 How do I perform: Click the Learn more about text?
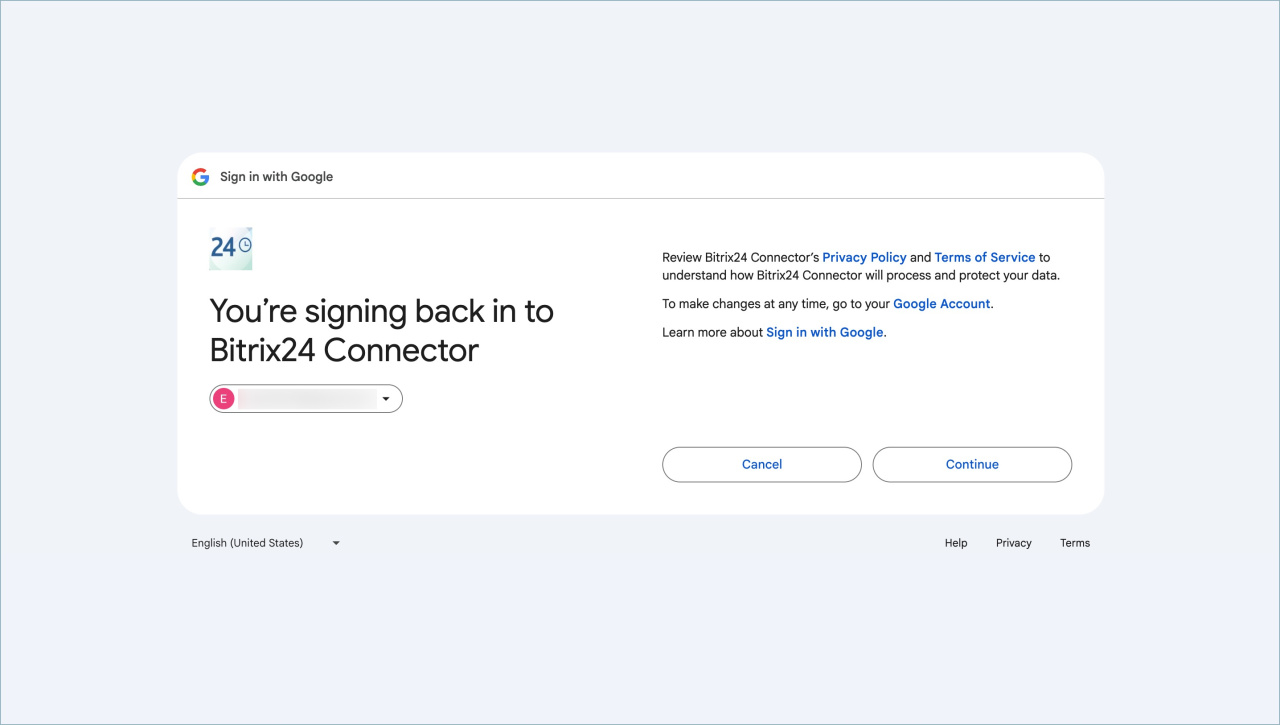pyautogui.click(x=713, y=332)
